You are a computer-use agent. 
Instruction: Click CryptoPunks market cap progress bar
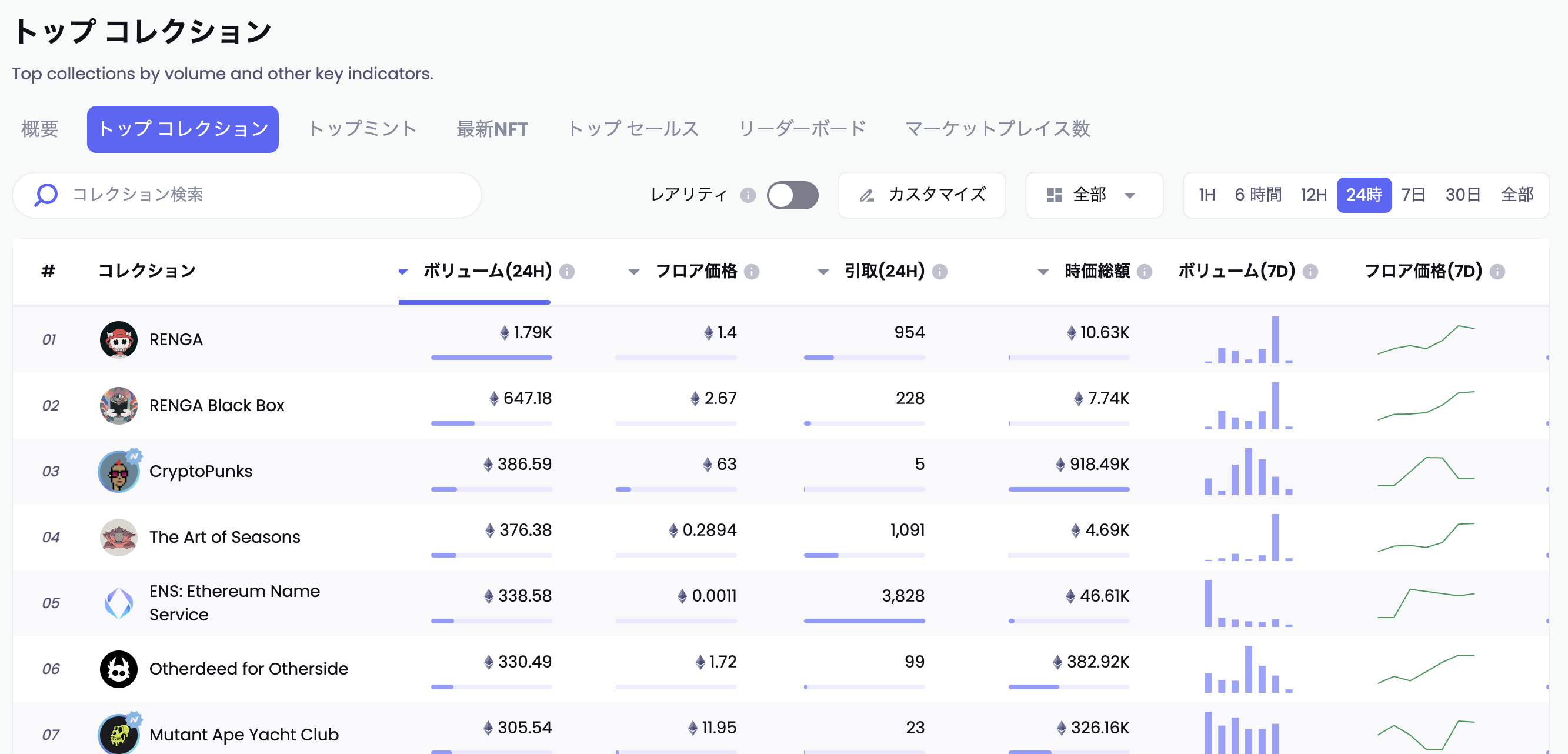click(1069, 489)
